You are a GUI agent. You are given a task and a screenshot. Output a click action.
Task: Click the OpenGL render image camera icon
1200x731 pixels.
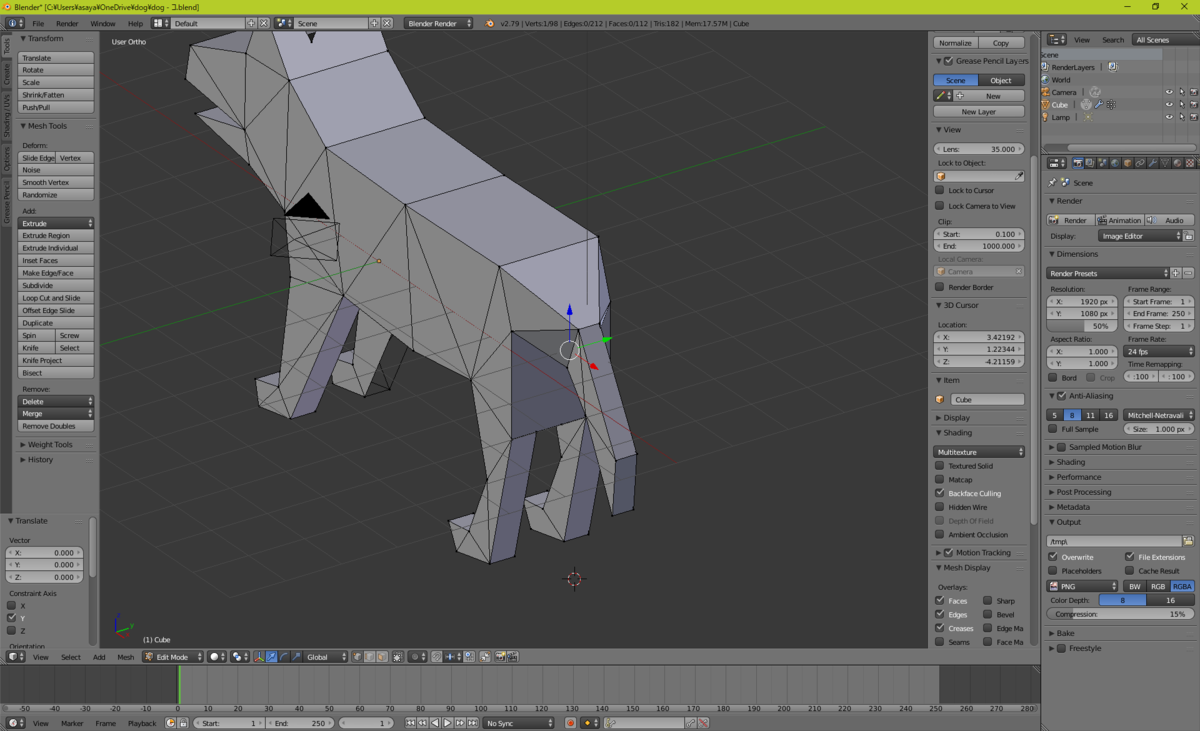[x=500, y=657]
